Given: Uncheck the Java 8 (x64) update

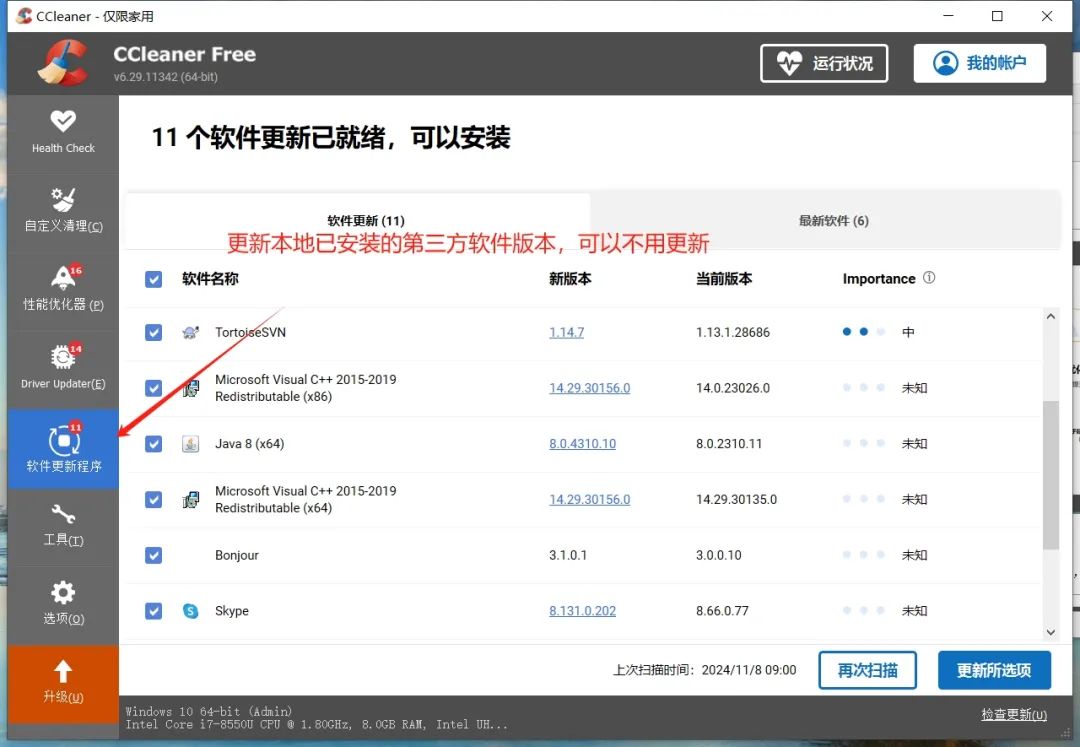Looking at the screenshot, I should 153,443.
